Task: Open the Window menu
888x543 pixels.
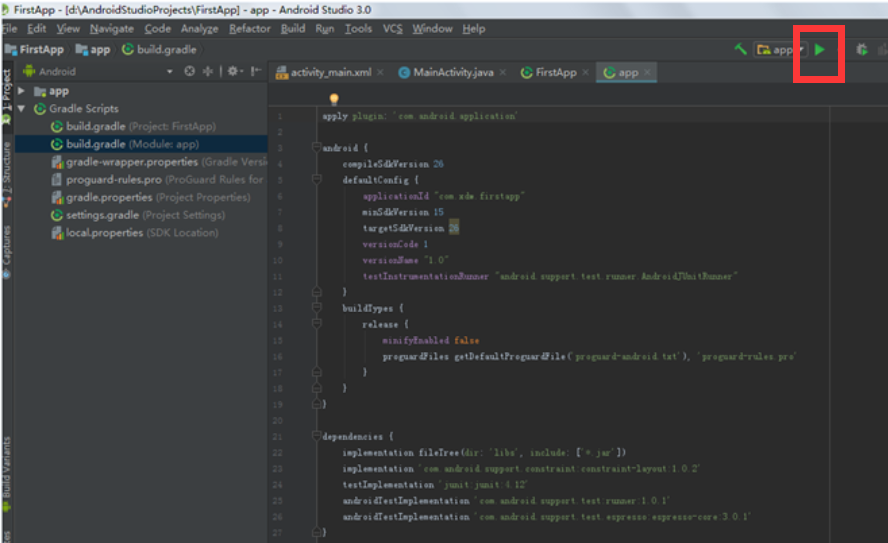Action: coord(432,28)
